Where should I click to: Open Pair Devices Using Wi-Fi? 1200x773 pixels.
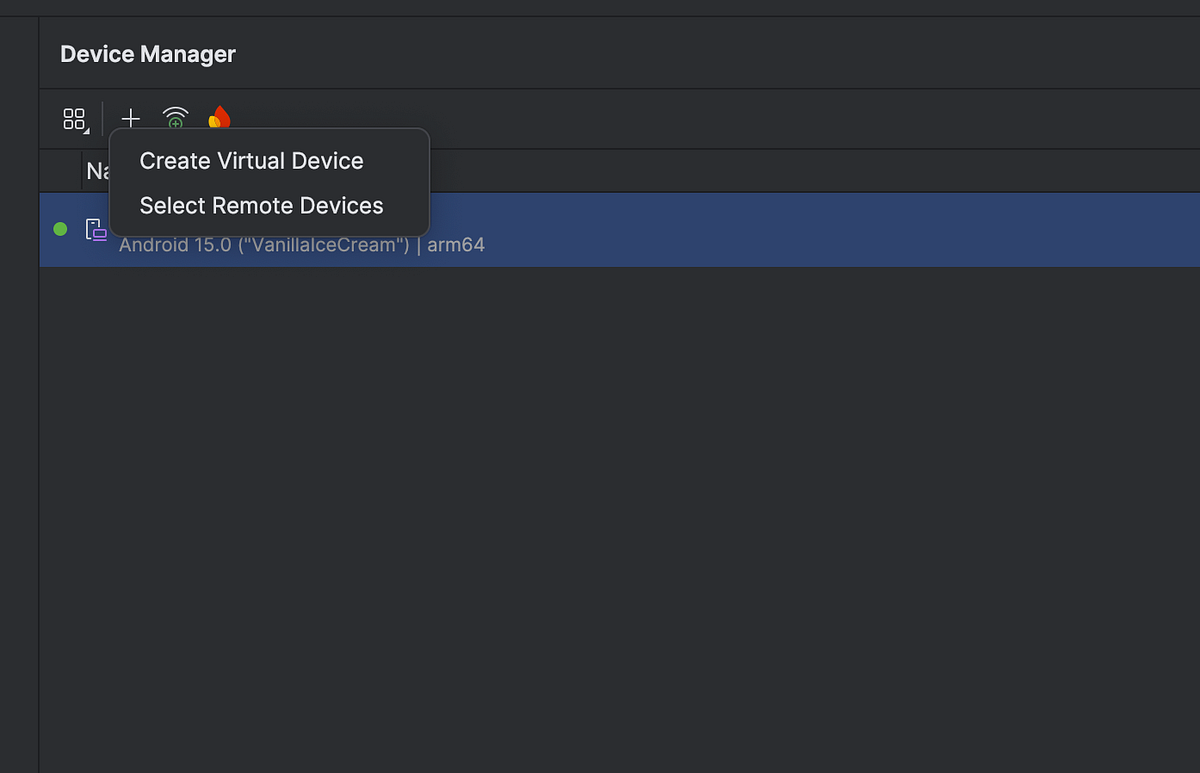click(x=175, y=119)
